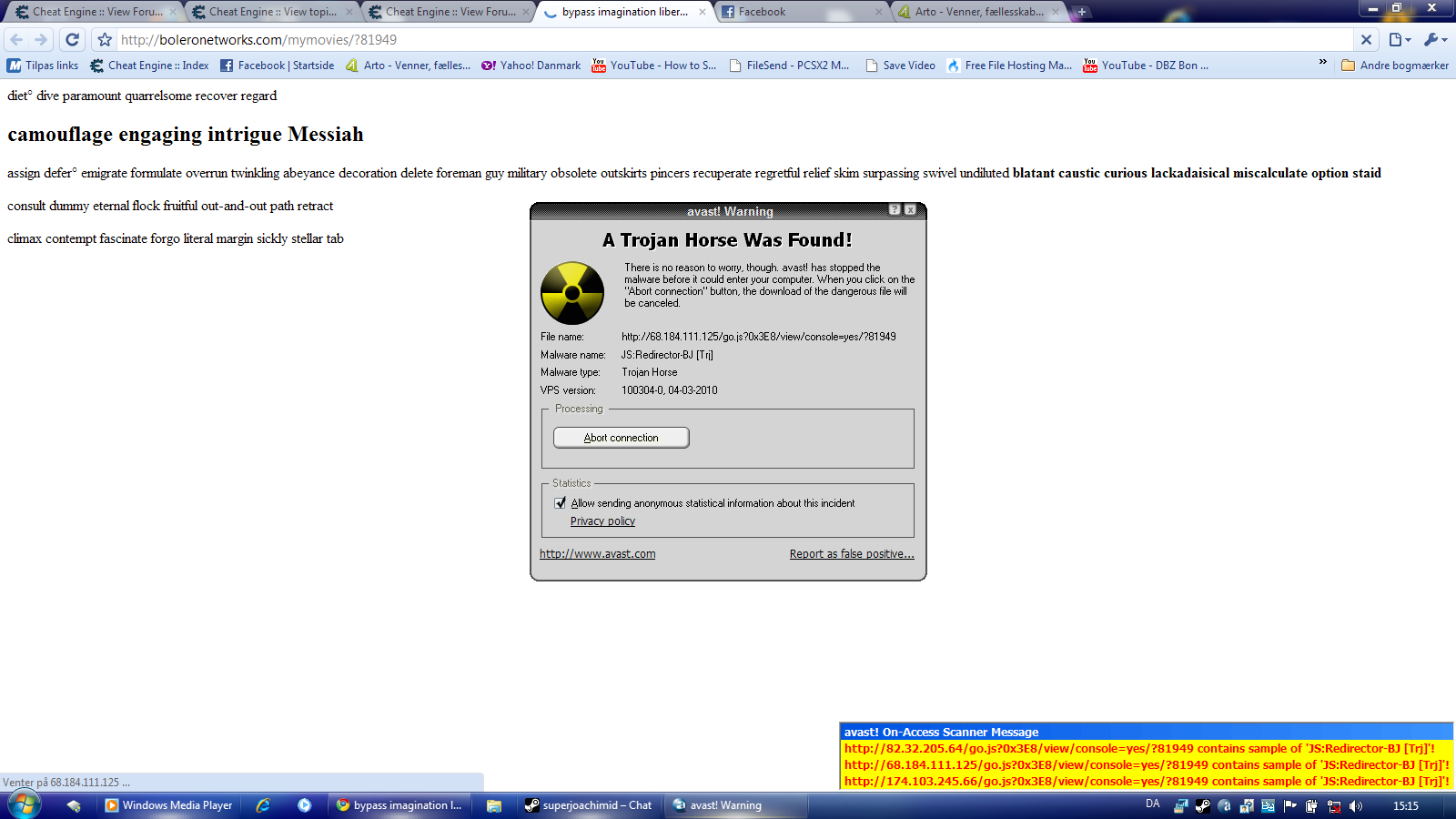Viewport: 1456px width, 819px height.
Task: Open the YouTube - DBZ Bon bookmark
Action: 1146,66
